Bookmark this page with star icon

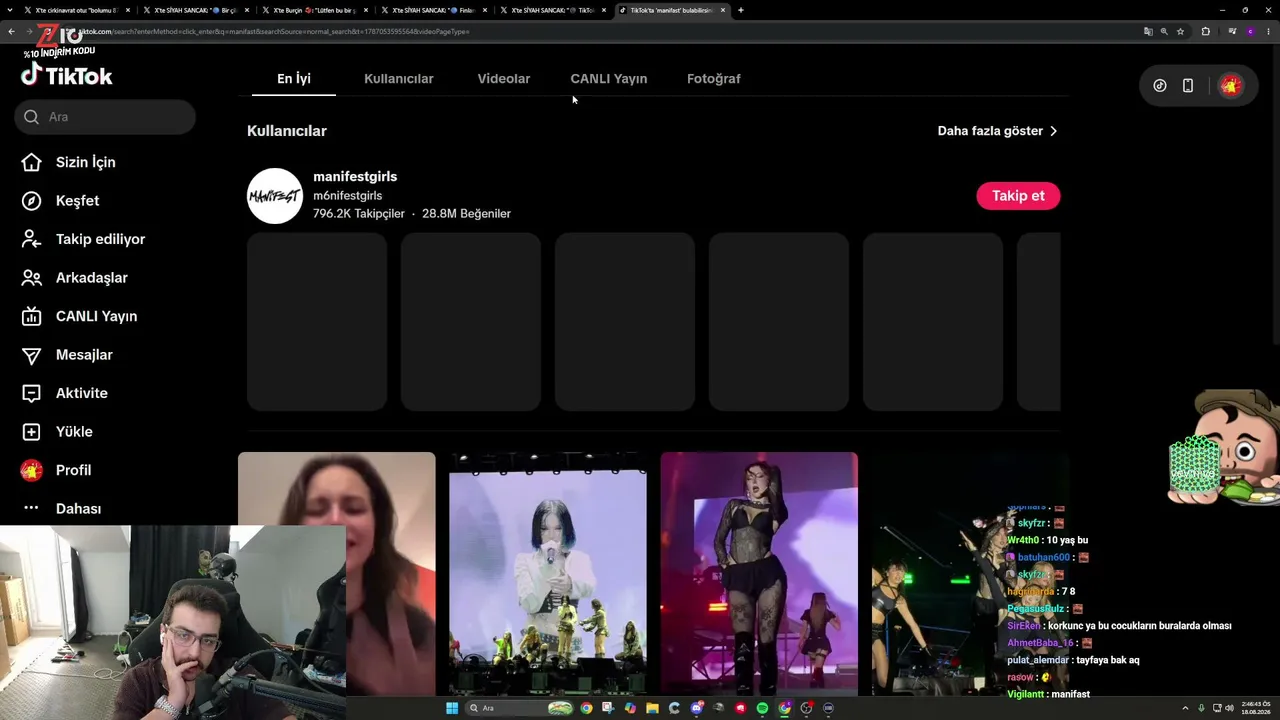(x=1181, y=32)
